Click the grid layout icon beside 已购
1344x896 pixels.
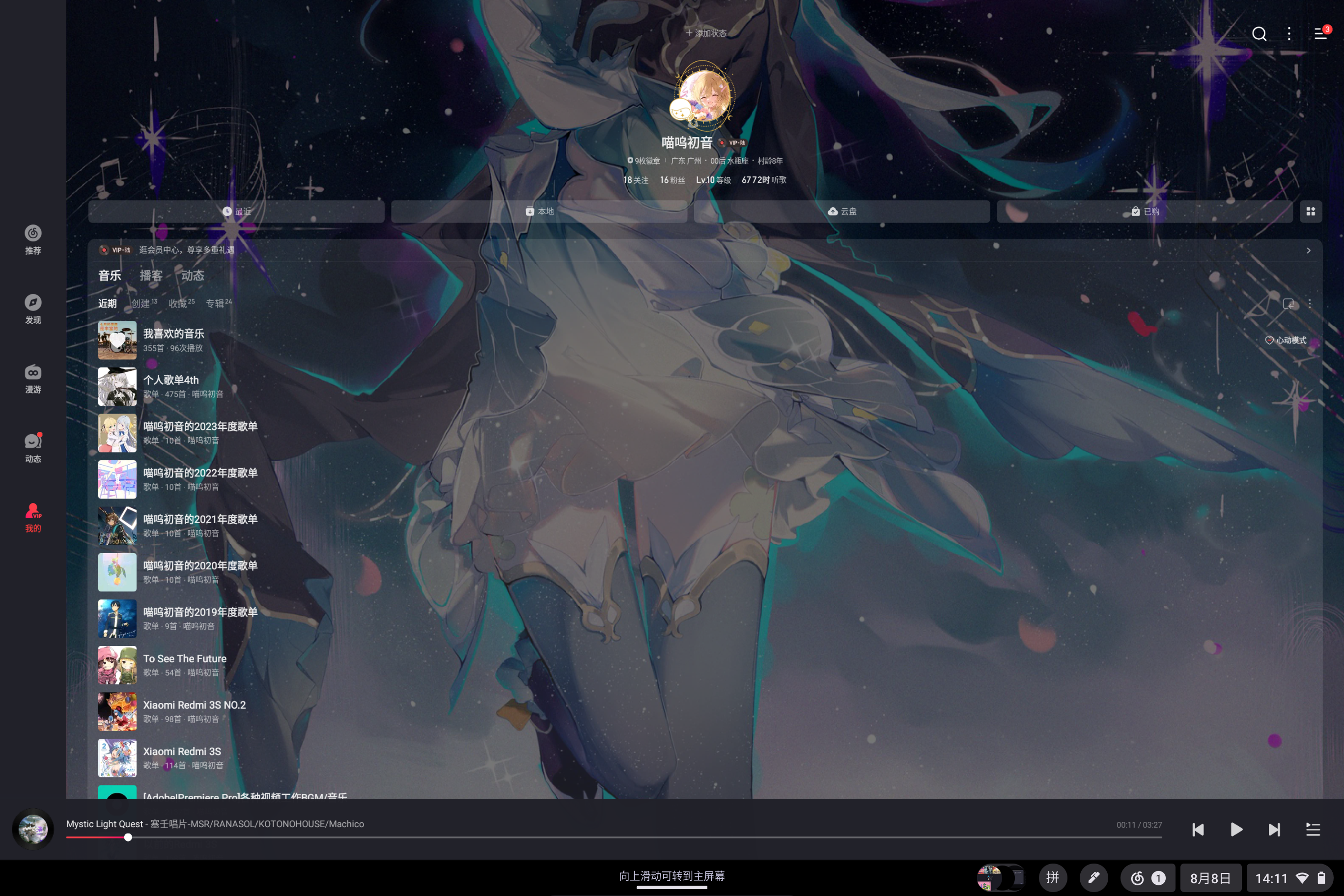point(1311,211)
